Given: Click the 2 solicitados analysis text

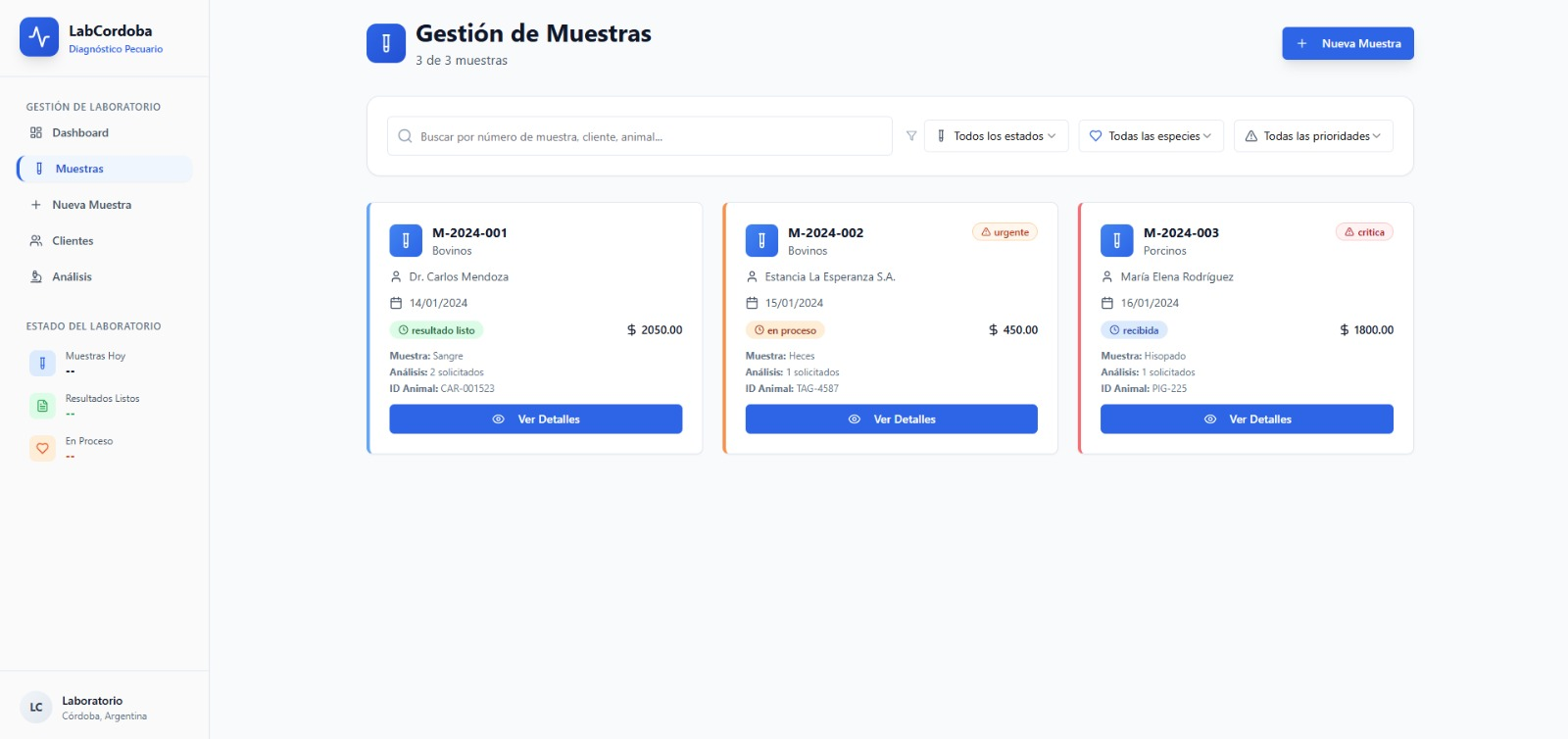Looking at the screenshot, I should 457,372.
